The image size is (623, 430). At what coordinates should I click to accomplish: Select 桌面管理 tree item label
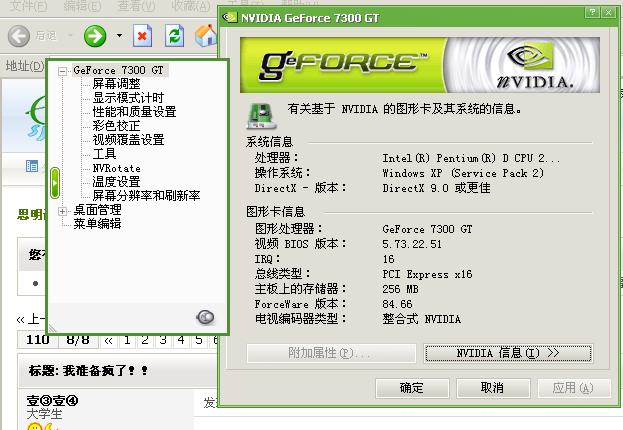(97, 209)
